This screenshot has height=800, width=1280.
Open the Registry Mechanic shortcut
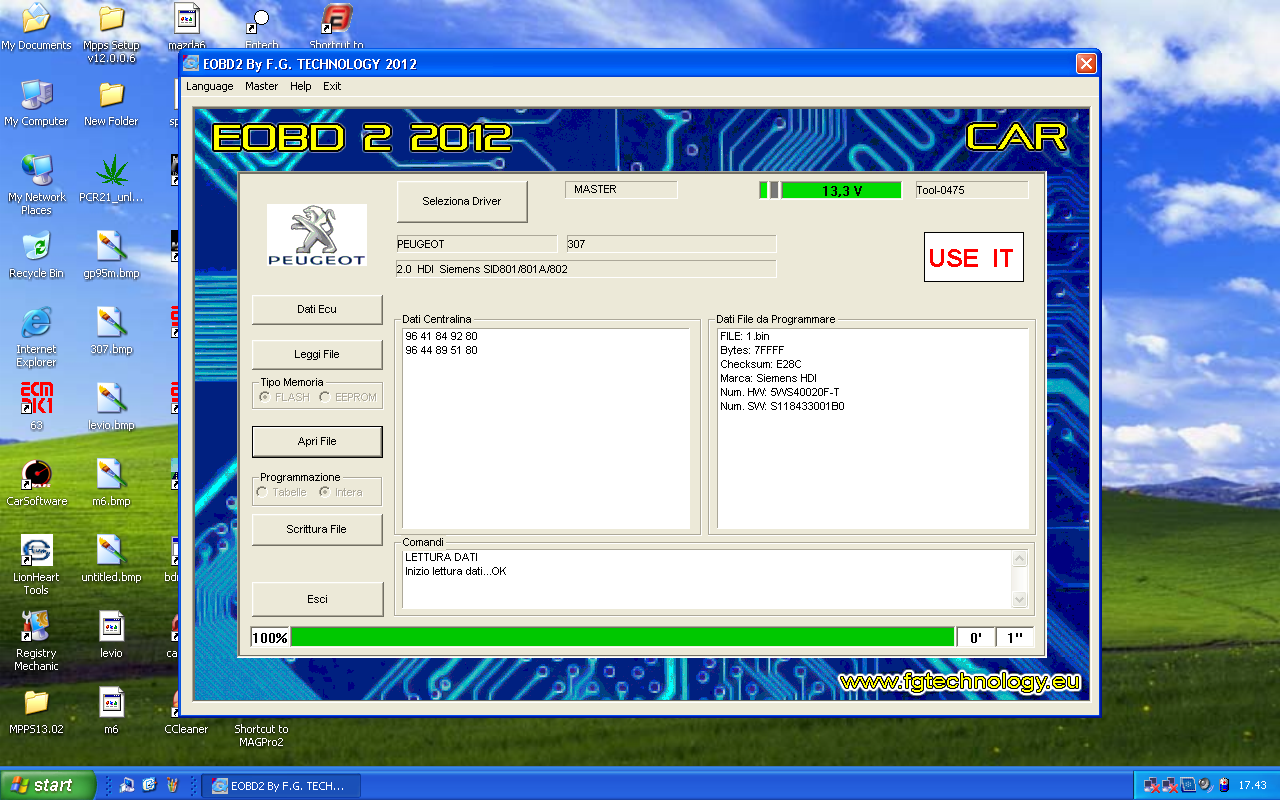click(x=36, y=626)
